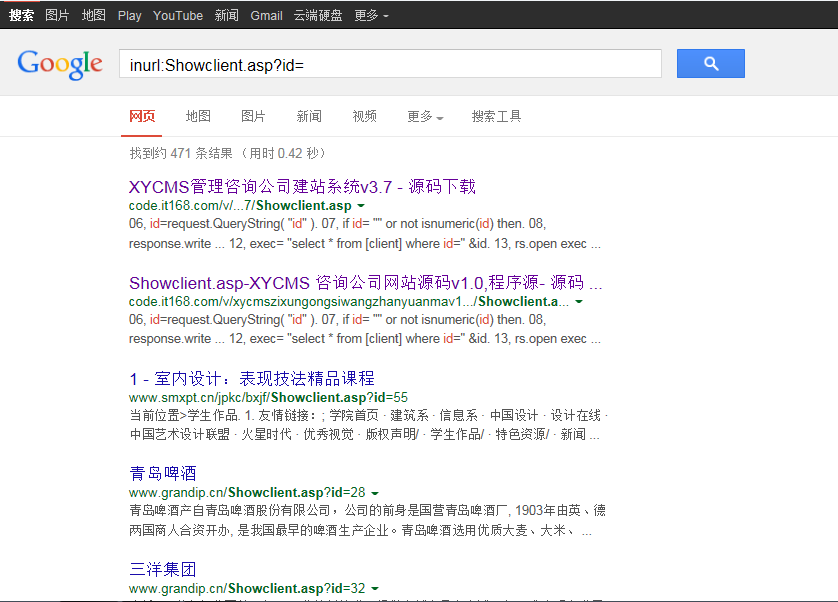The width and height of the screenshot is (838, 602).
Task: Open 搜索 in the top black bar
Action: pos(21,16)
